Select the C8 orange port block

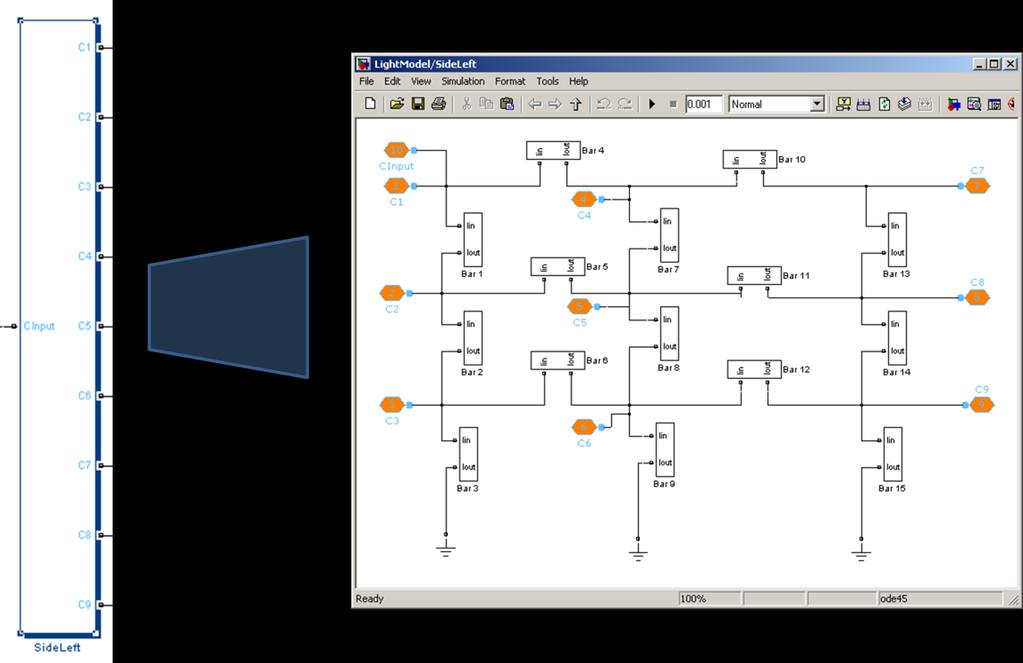point(977,298)
